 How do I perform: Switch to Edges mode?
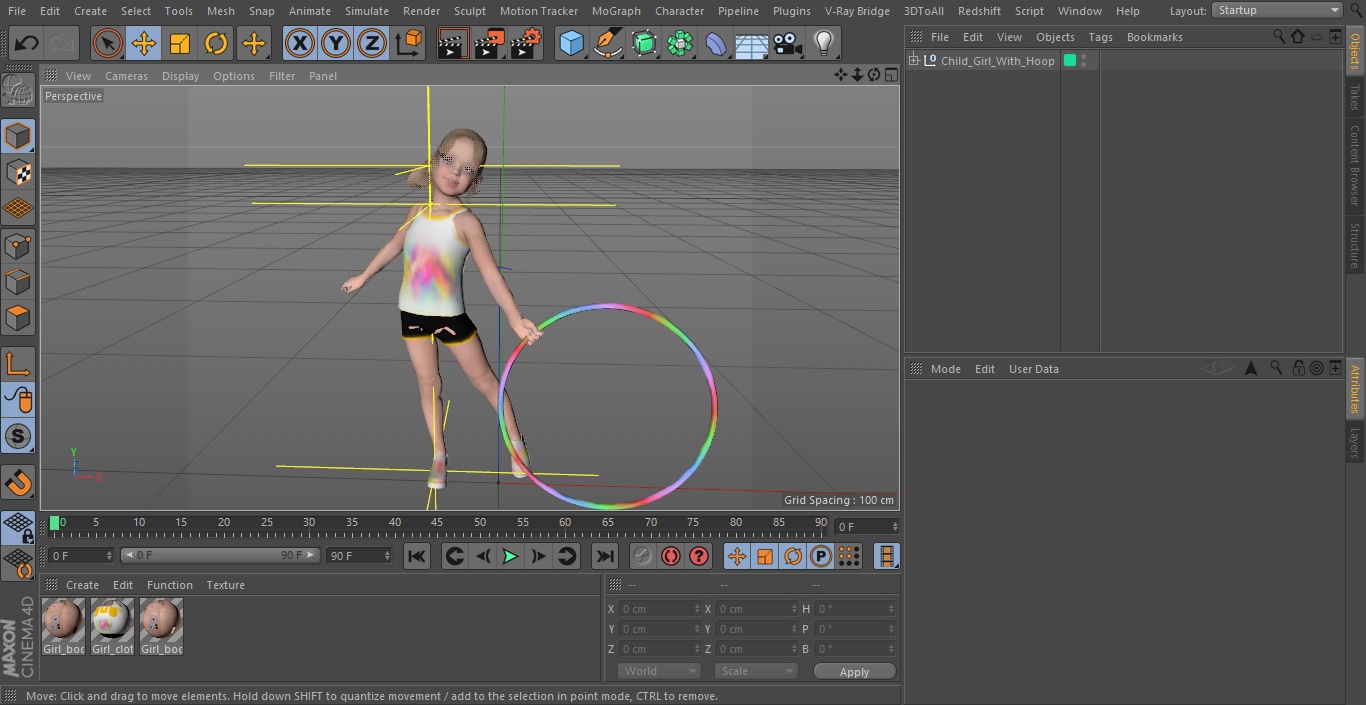18,282
